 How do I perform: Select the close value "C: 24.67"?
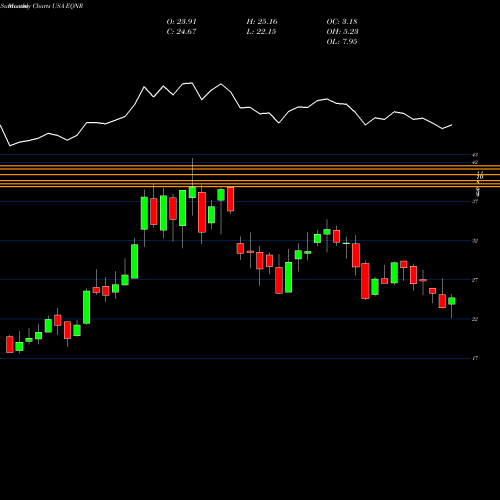pyautogui.click(x=181, y=32)
